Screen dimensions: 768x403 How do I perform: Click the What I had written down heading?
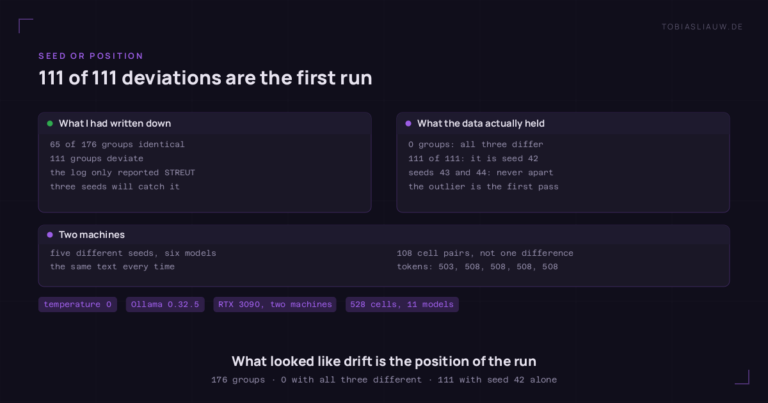115,123
